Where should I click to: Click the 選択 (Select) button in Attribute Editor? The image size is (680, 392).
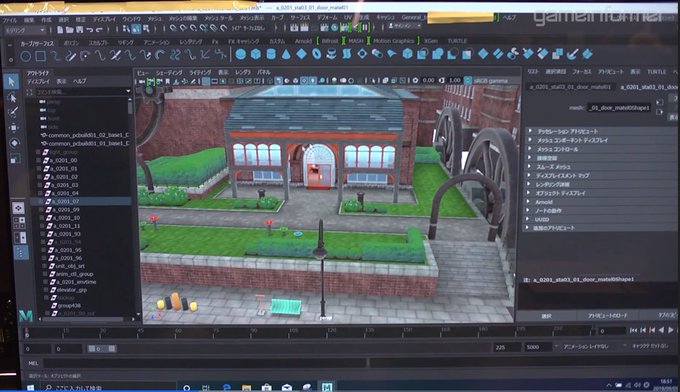[x=546, y=316]
